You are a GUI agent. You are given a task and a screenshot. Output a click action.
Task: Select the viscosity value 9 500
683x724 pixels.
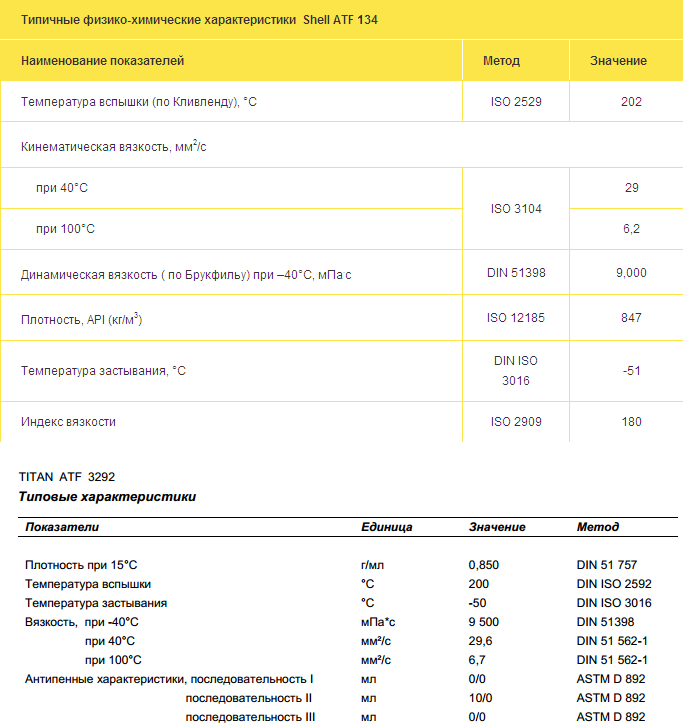[x=484, y=622]
